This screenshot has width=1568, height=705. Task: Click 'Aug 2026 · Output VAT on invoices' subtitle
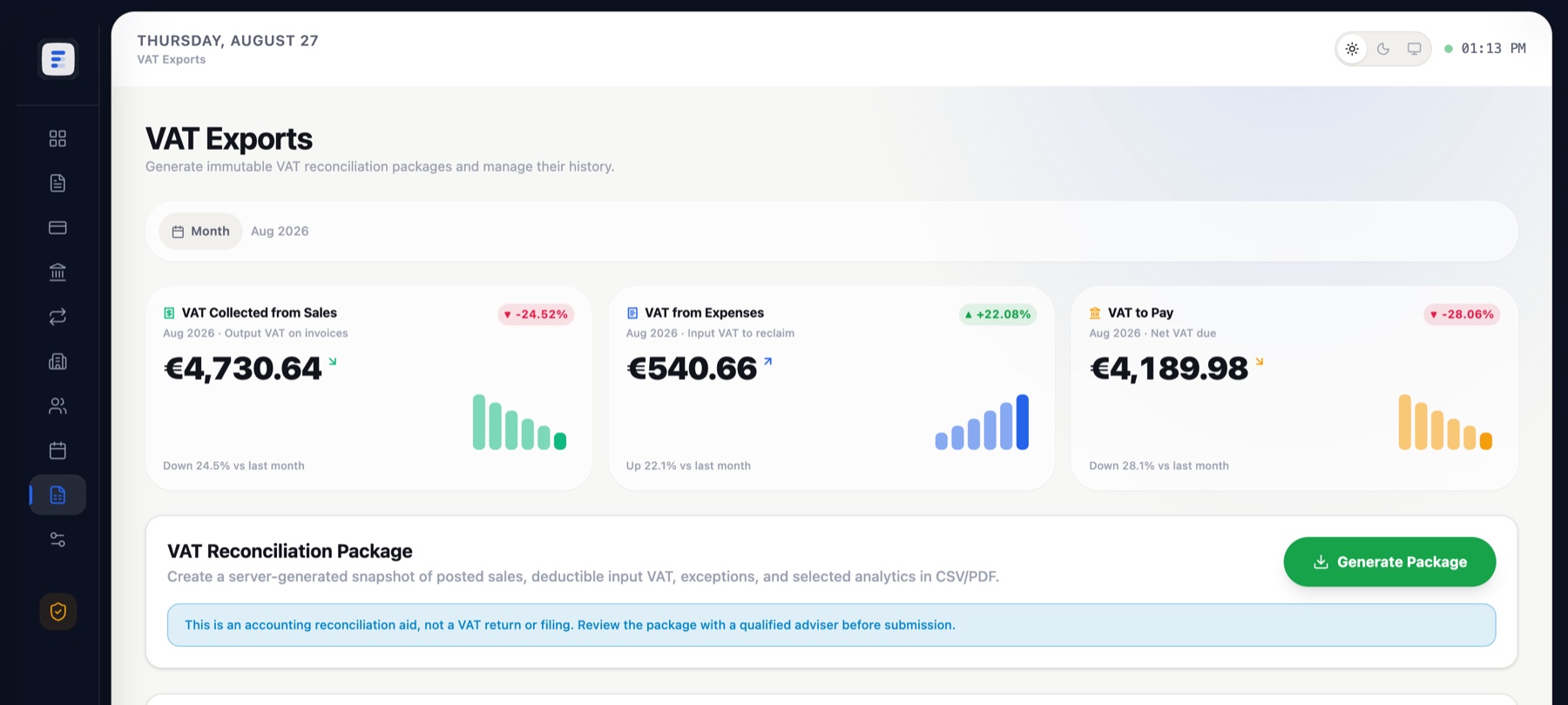[x=255, y=334]
